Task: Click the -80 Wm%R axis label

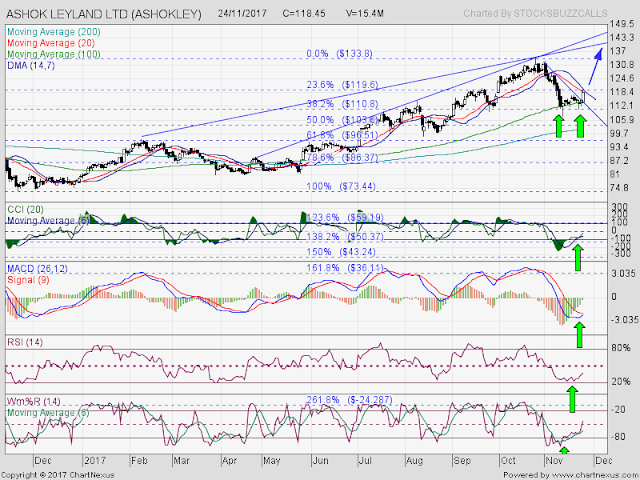Action: 619,437
